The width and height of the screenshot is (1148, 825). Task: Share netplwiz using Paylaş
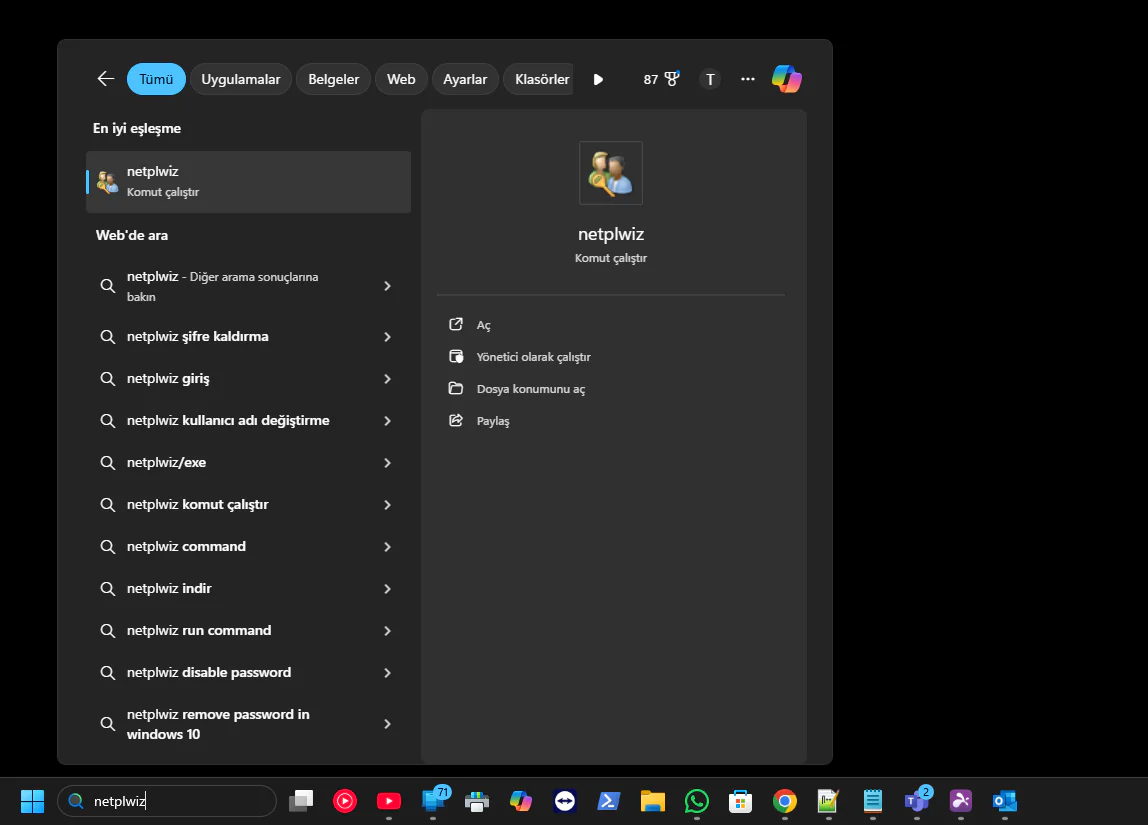click(x=491, y=420)
